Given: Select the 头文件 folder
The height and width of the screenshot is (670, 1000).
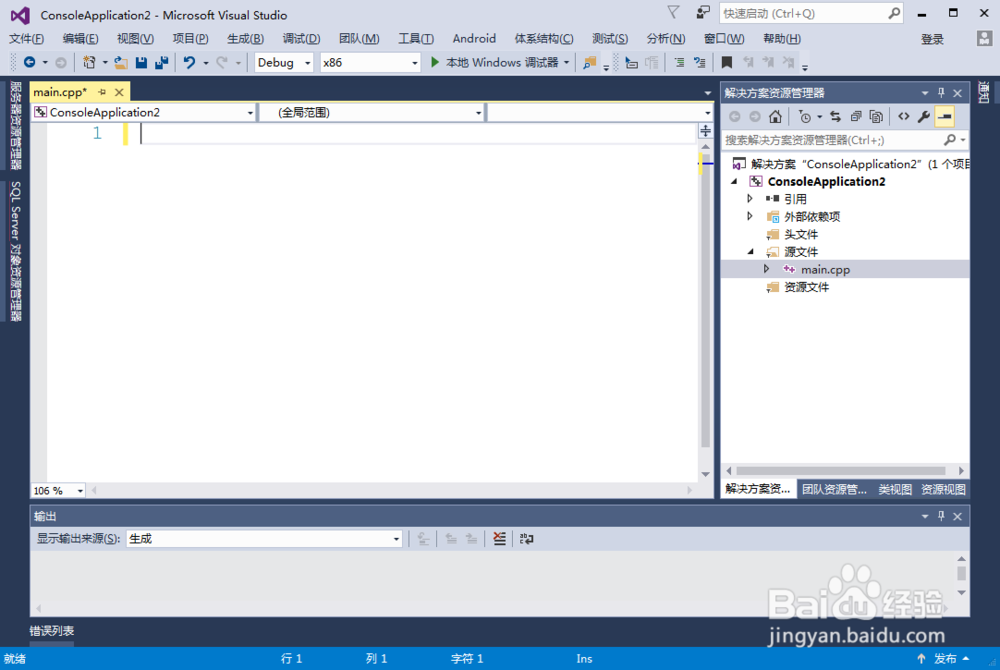Looking at the screenshot, I should click(x=800, y=234).
